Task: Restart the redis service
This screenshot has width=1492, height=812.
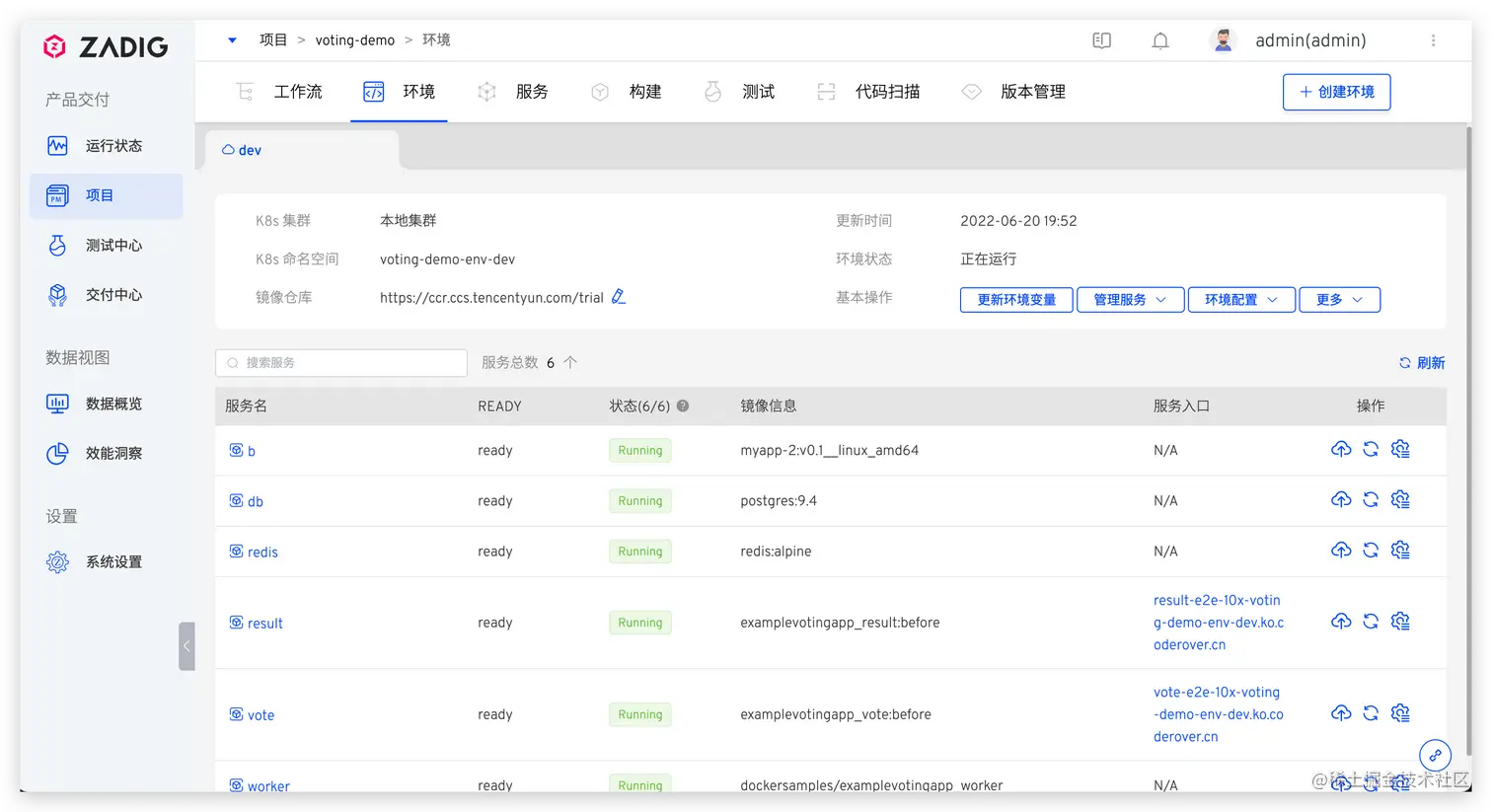Action: pyautogui.click(x=1371, y=550)
